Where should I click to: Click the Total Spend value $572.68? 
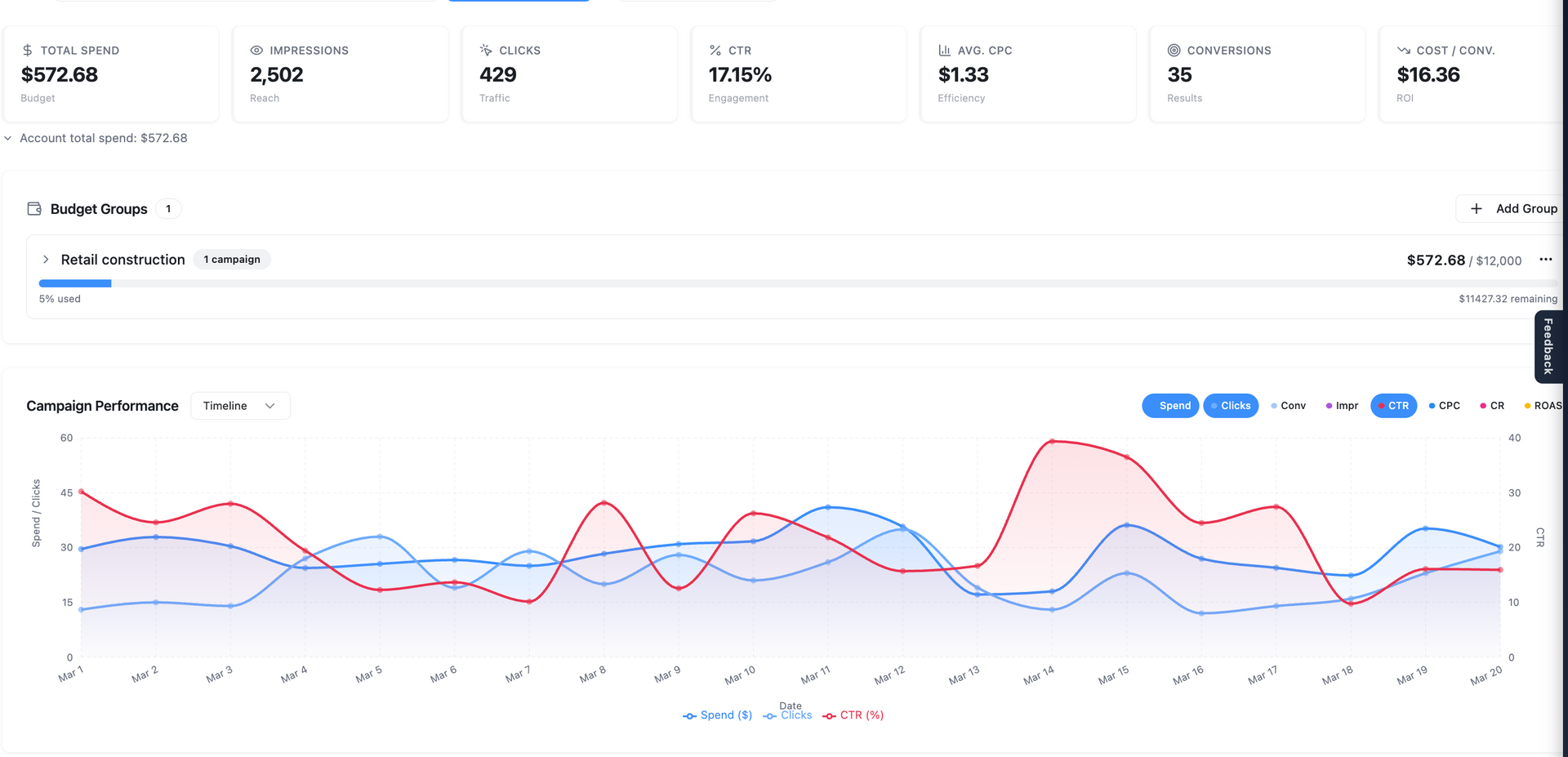(60, 75)
